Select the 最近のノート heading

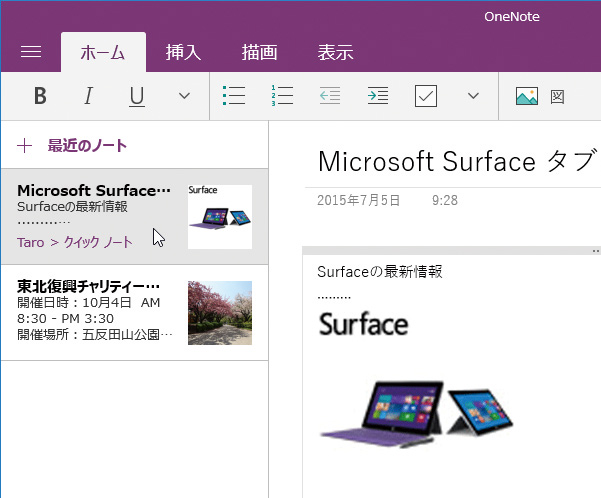[x=87, y=146]
